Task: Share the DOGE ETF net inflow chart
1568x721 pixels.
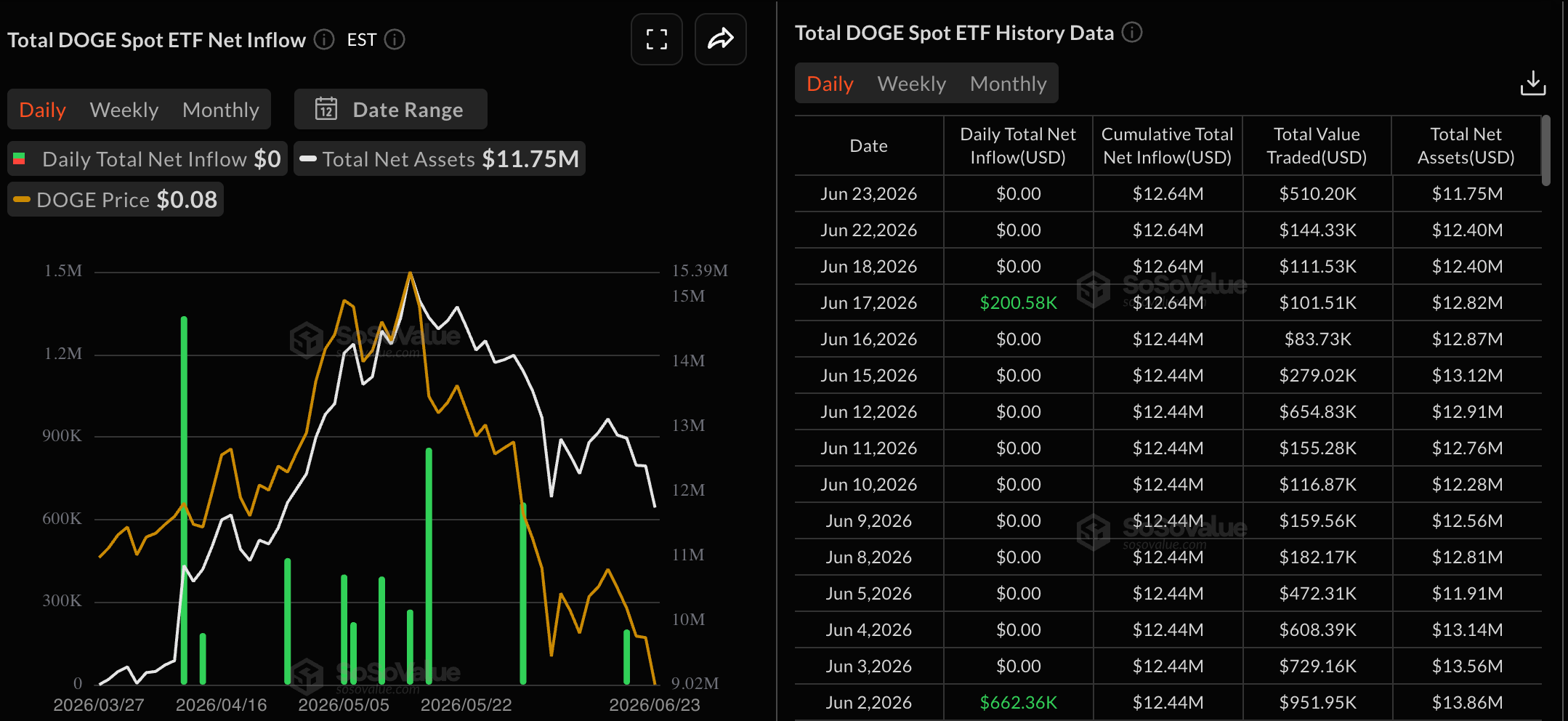Action: 720,39
